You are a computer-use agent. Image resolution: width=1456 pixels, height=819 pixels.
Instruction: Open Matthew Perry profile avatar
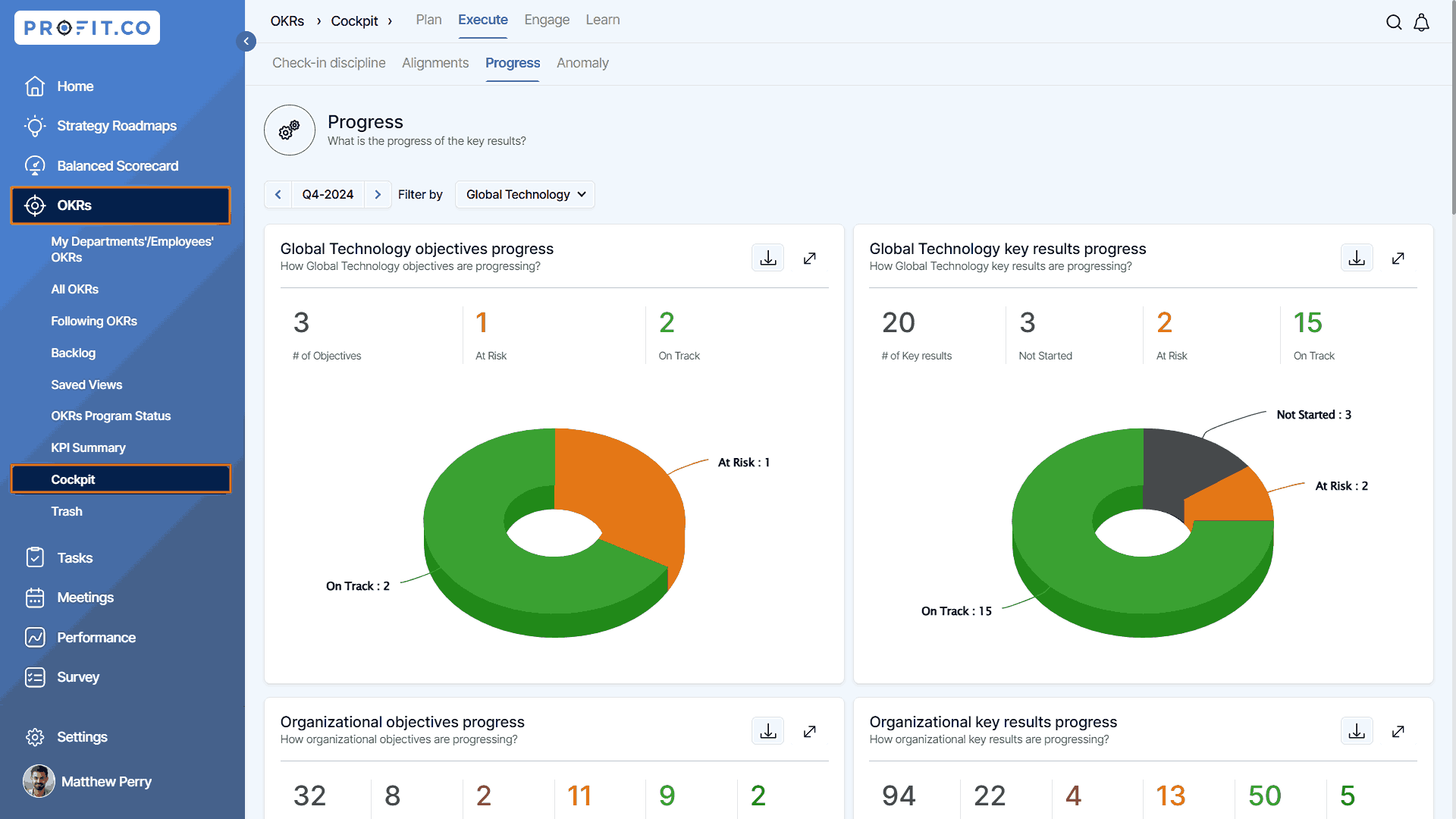[x=39, y=781]
